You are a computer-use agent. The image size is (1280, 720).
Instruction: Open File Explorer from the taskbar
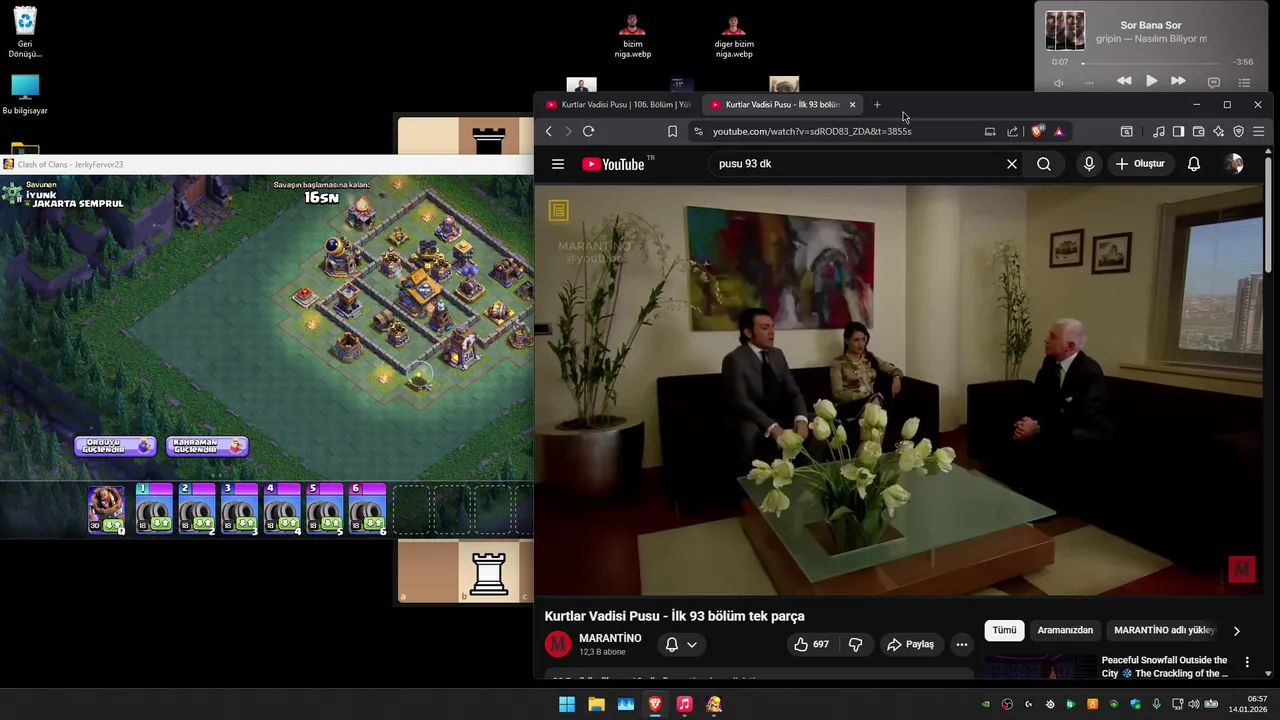tap(596, 704)
